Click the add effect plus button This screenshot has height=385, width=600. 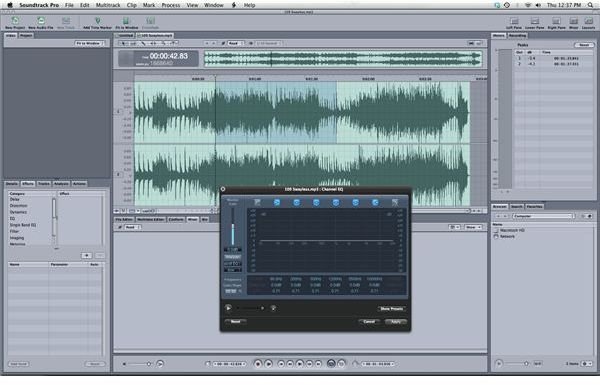[86, 255]
